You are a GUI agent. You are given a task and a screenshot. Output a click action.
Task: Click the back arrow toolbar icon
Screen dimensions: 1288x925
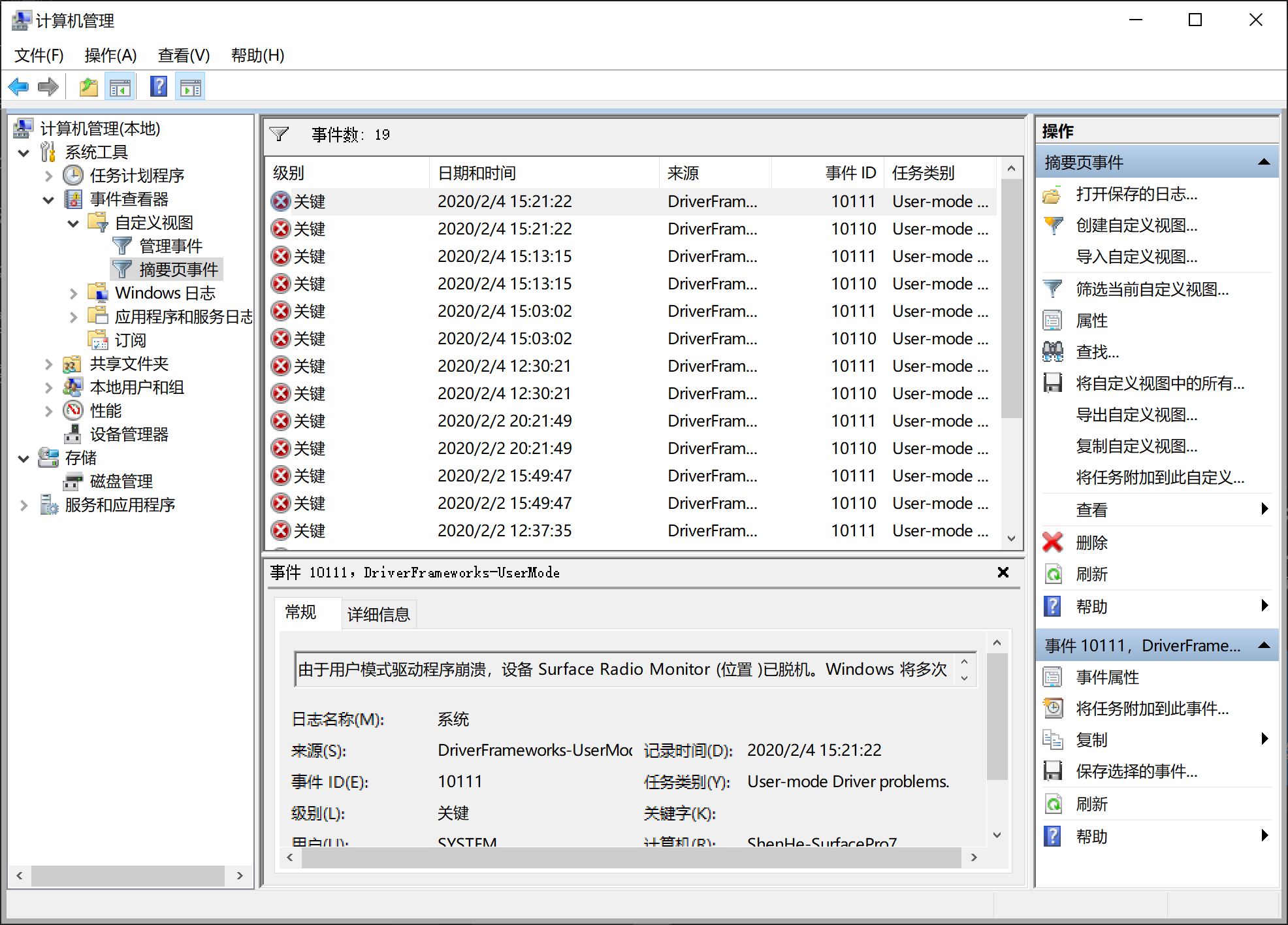pyautogui.click(x=18, y=87)
